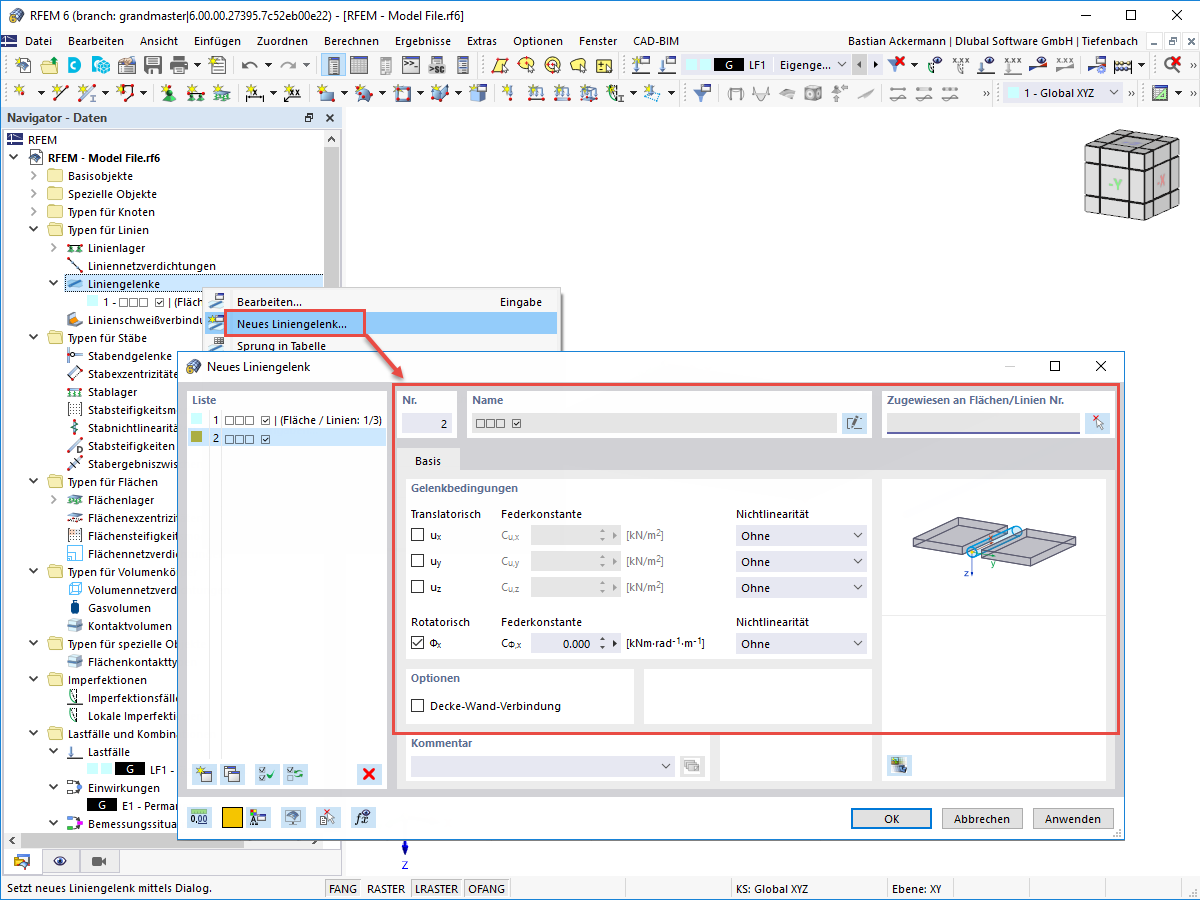
Task: Click the yellow color swatch at dialog bottom
Action: pyautogui.click(x=232, y=817)
